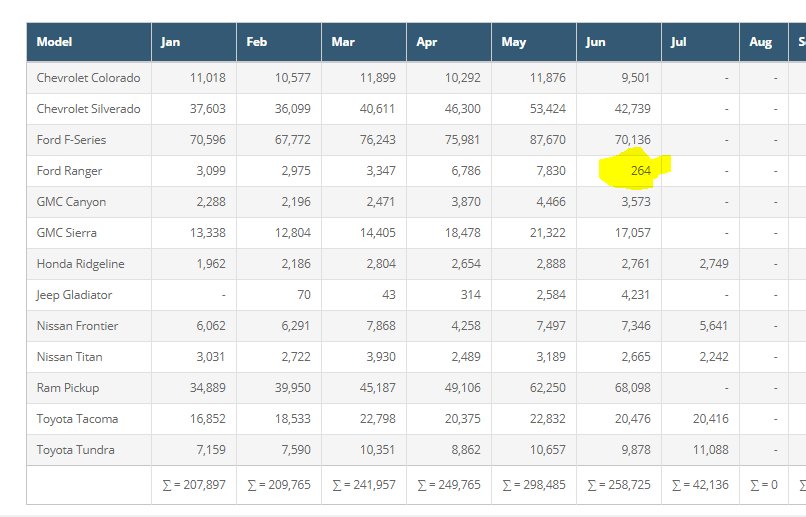
Task: Click Honda Ridgeline July value 2,749
Action: click(714, 264)
